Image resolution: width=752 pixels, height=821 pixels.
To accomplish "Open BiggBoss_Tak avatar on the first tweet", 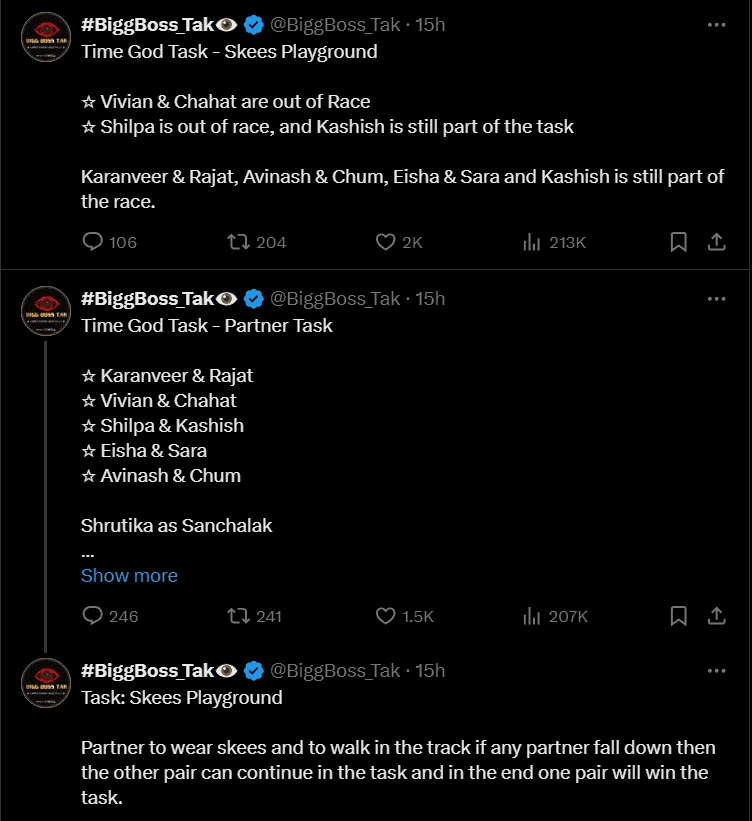I will tap(46, 37).
